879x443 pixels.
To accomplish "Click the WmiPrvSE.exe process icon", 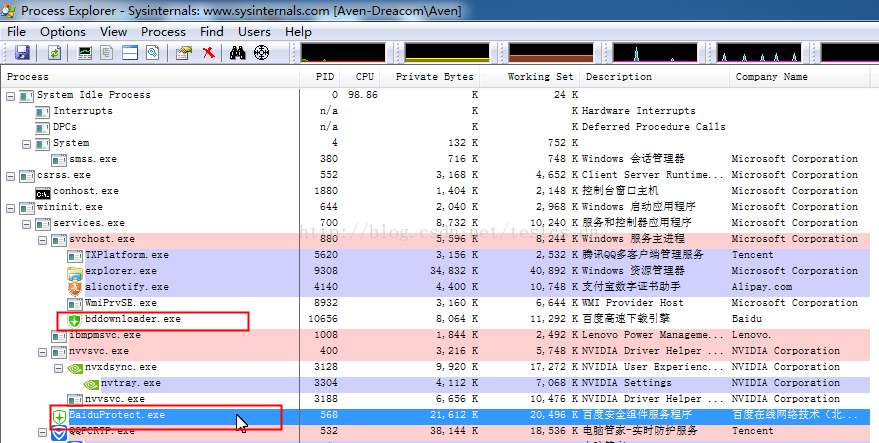I will (75, 304).
